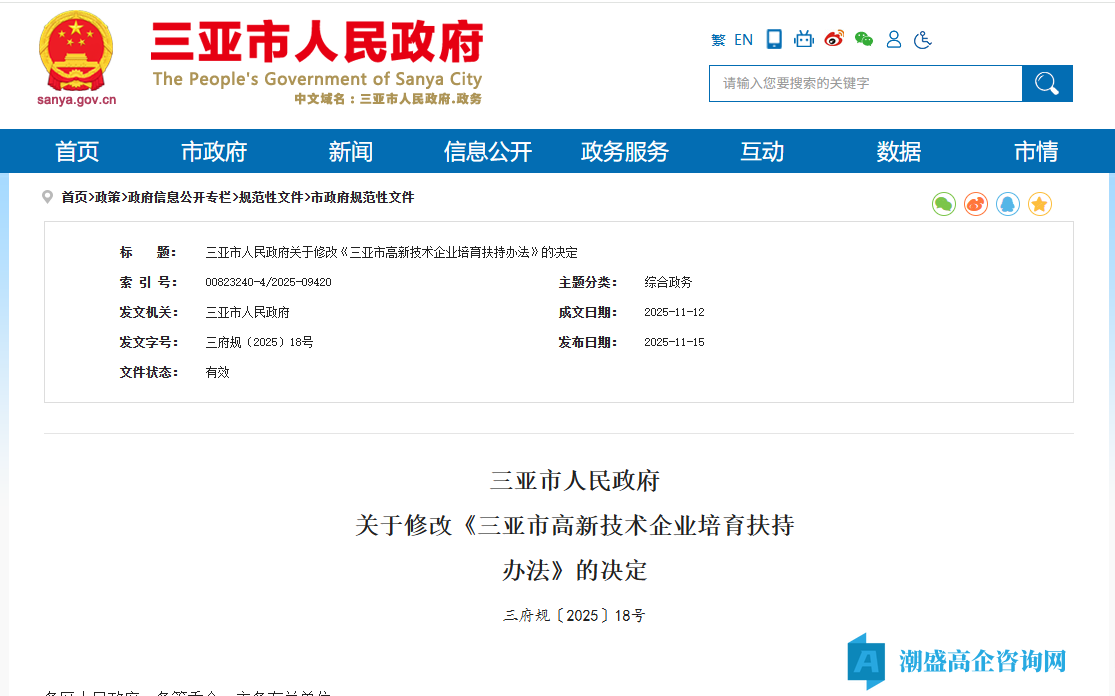The width and height of the screenshot is (1115, 696).
Task: Click the location pin beside the breadcrumb
Action: click(47, 197)
